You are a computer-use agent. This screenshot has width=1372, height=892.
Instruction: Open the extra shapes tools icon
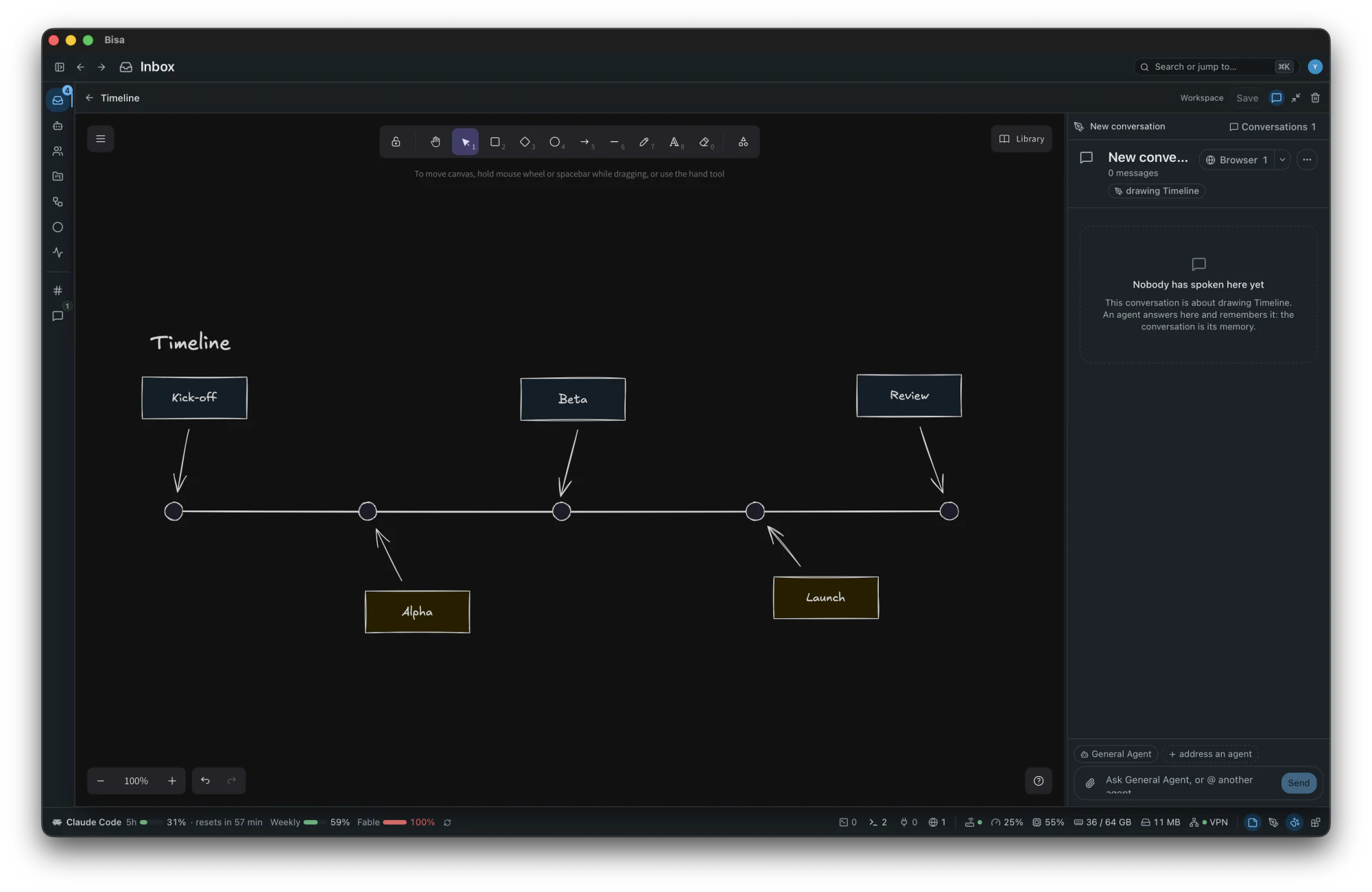tap(743, 142)
